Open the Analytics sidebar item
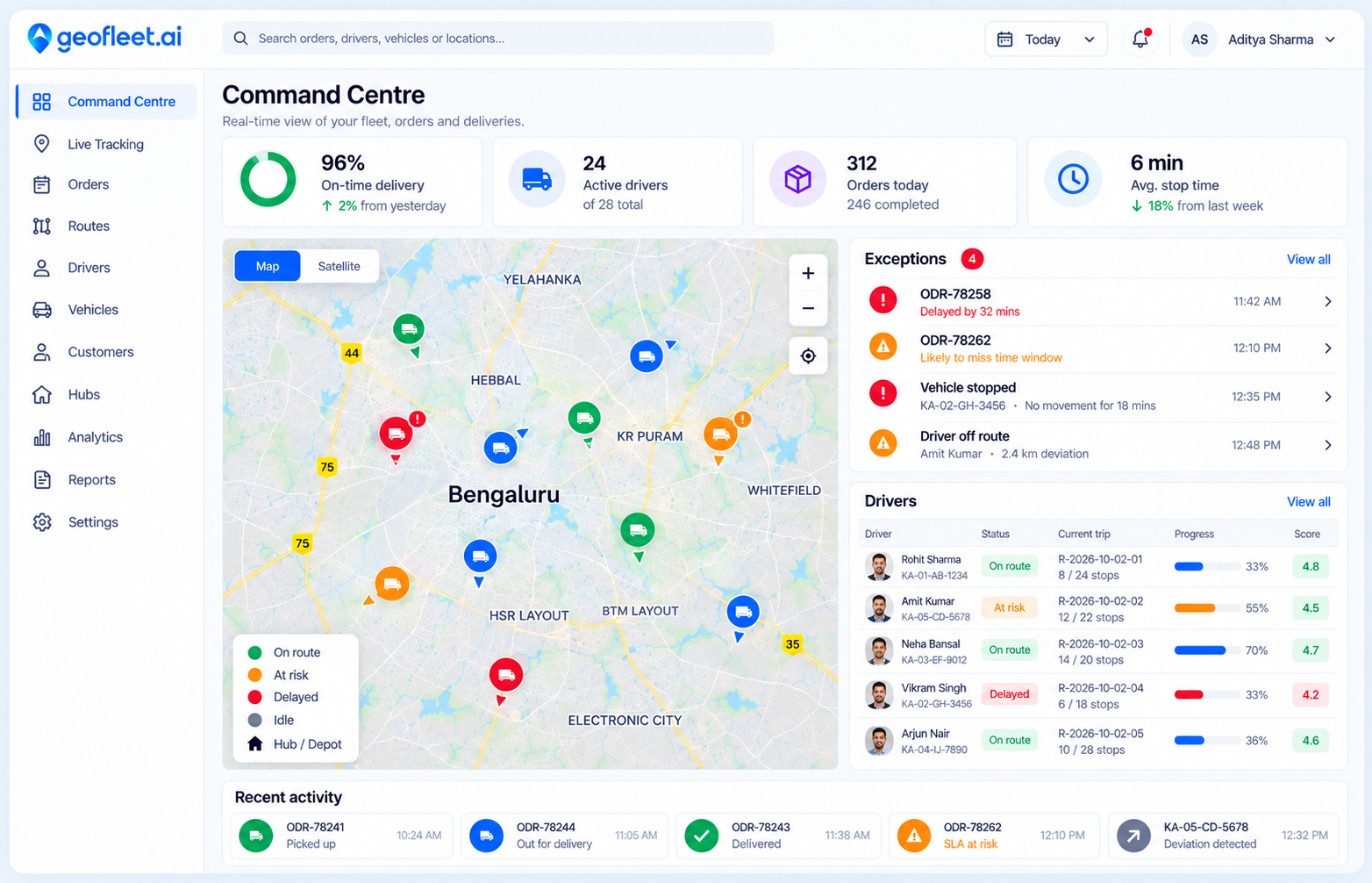Image resolution: width=1372 pixels, height=883 pixels. click(106, 437)
